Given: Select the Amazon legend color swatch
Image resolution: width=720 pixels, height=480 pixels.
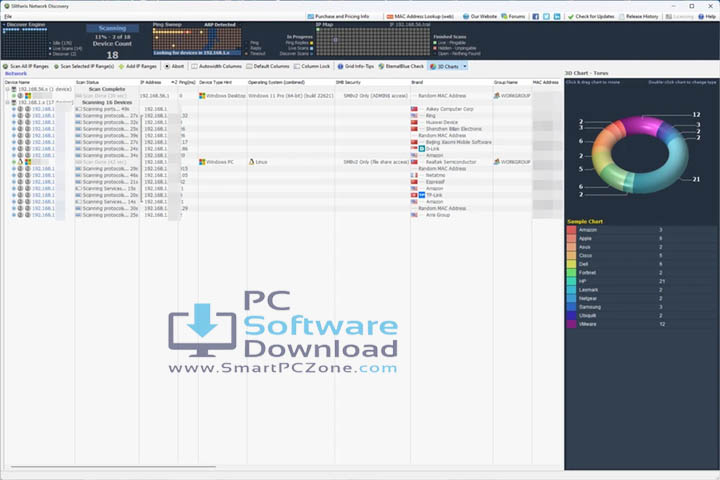Looking at the screenshot, I should click(571, 230).
